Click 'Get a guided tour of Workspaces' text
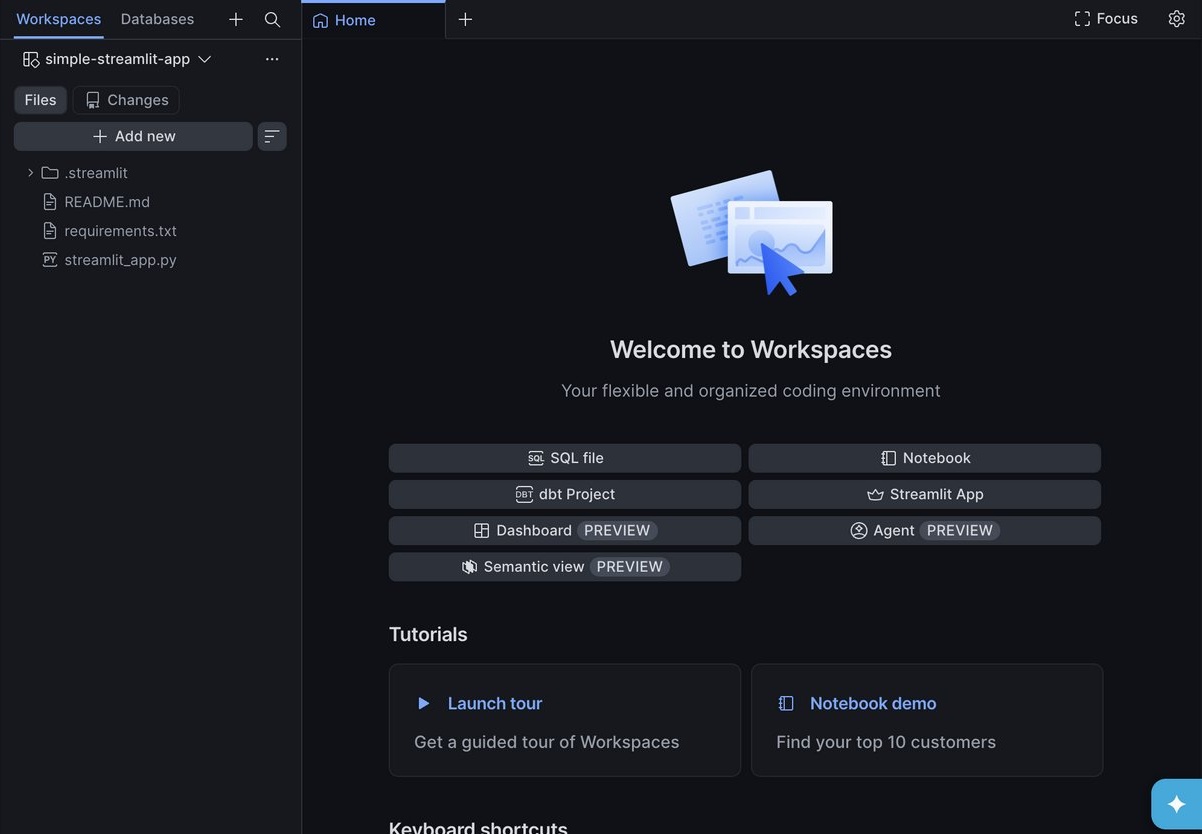The image size is (1202, 834). pyautogui.click(x=547, y=742)
